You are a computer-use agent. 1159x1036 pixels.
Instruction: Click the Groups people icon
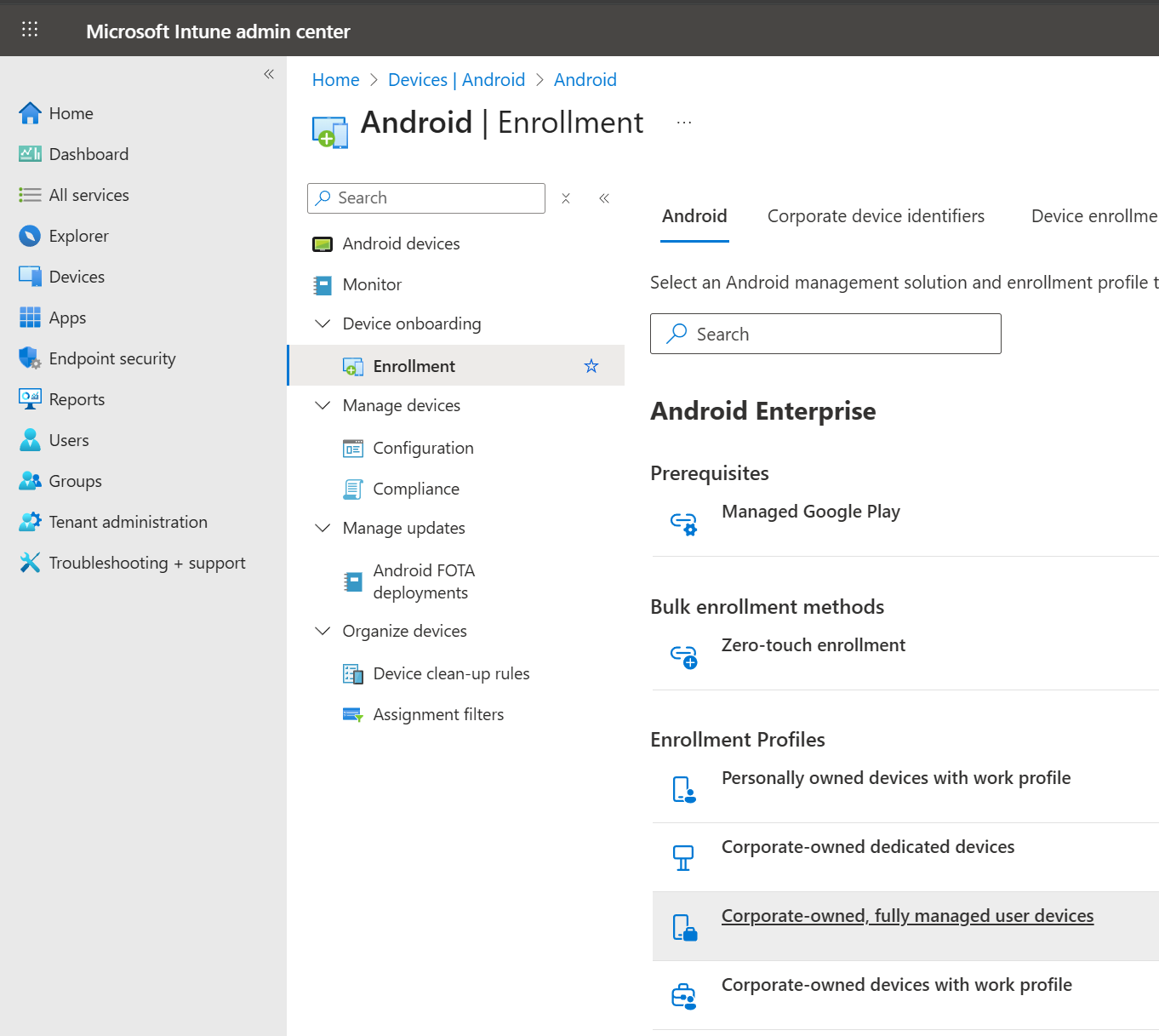coord(30,481)
